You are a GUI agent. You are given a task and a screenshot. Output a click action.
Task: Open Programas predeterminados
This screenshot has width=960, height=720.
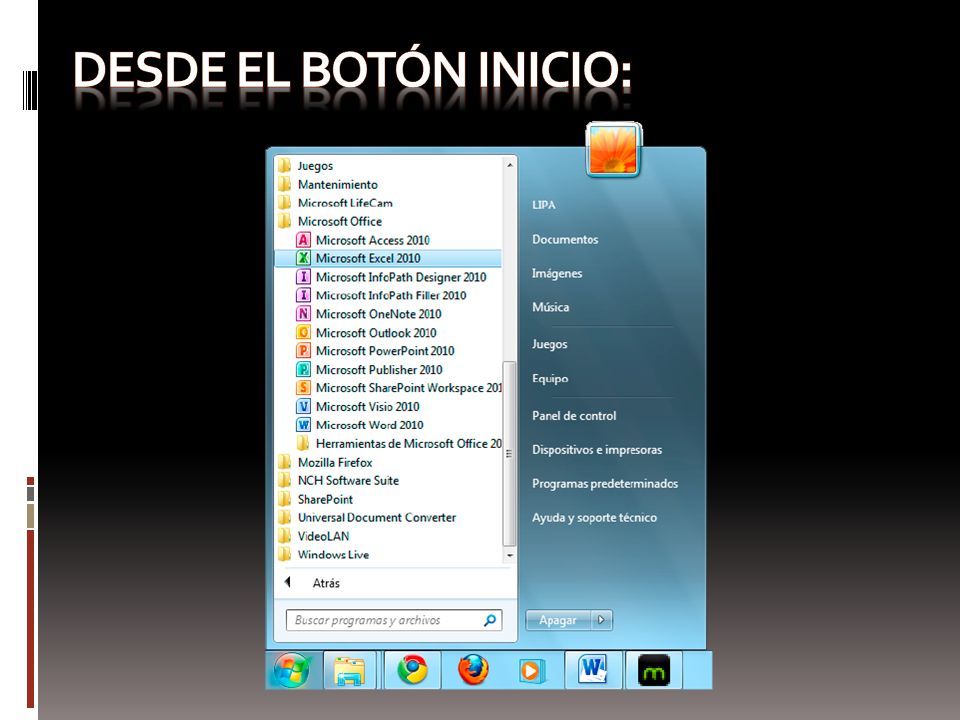coord(605,484)
